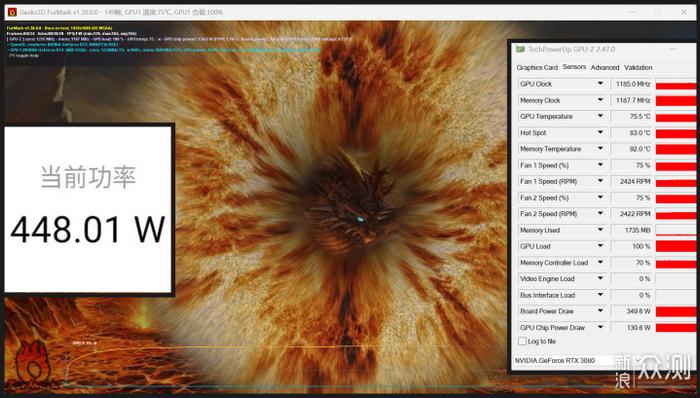Click the GPU Load red graph bar
700x398 pixels.
(x=675, y=246)
